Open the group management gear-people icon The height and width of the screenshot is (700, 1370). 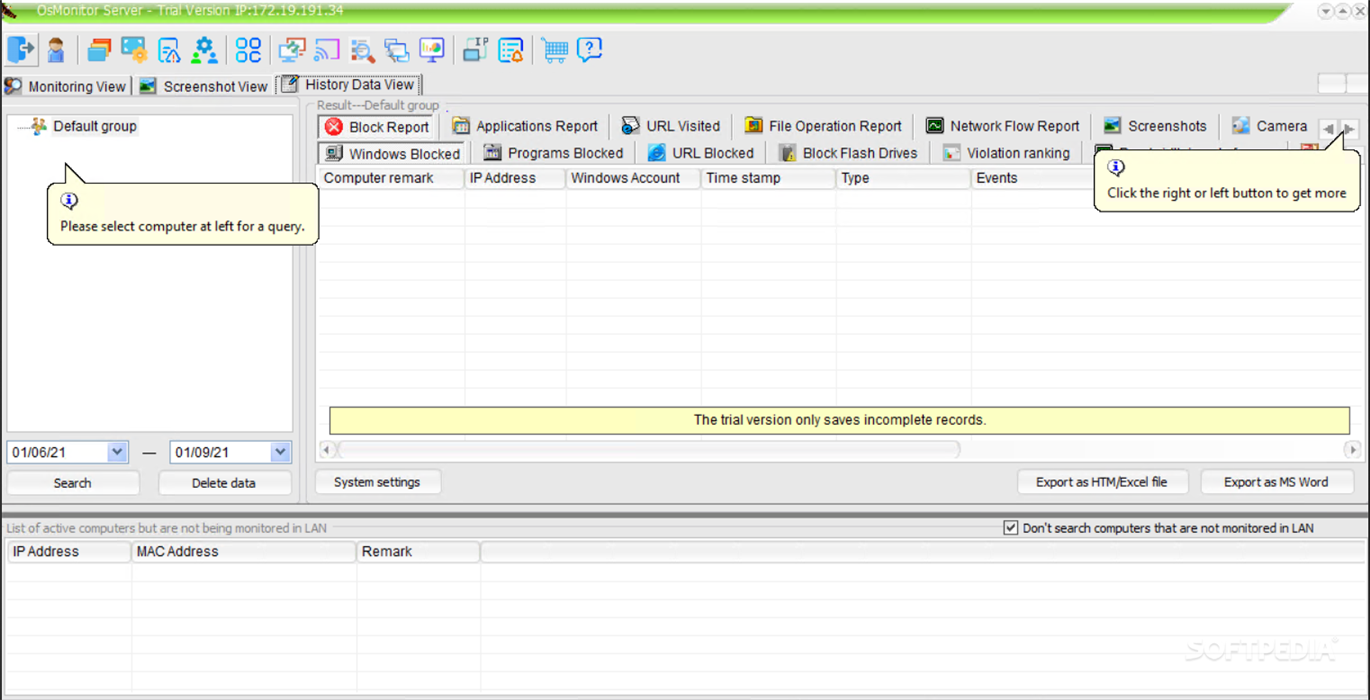(205, 49)
